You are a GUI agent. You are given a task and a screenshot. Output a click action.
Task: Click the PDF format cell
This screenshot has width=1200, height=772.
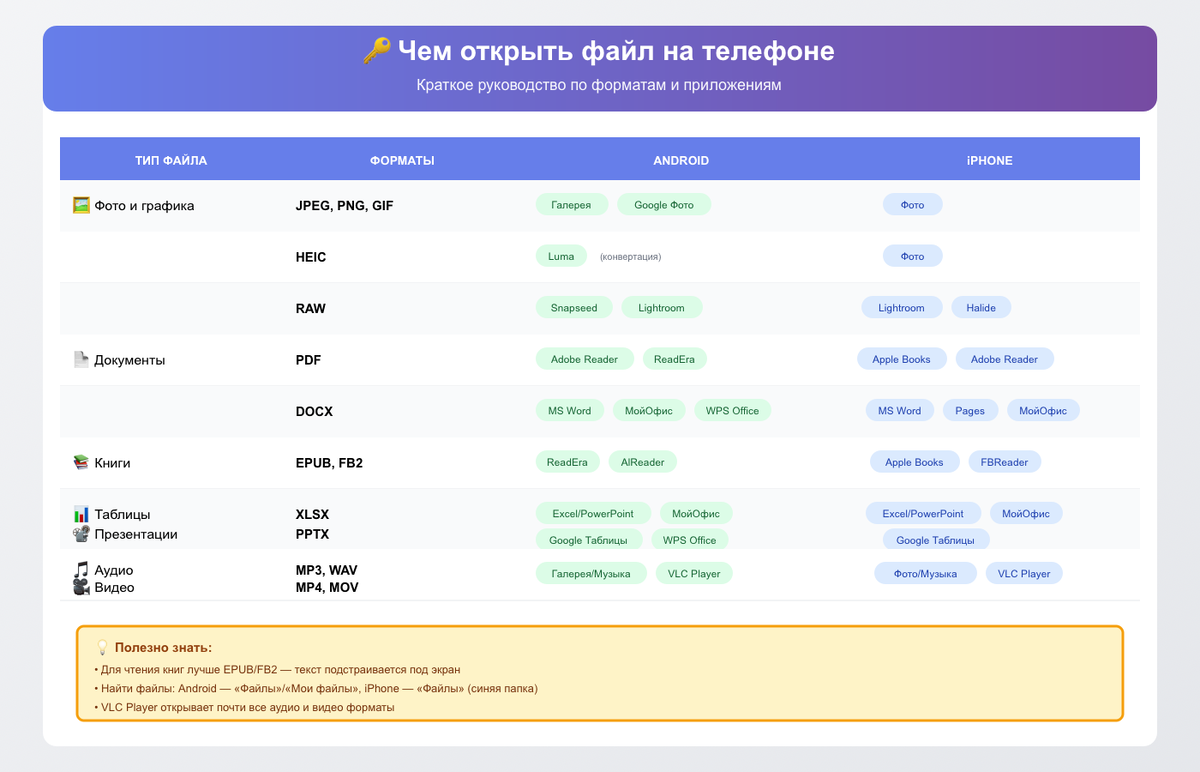point(308,360)
